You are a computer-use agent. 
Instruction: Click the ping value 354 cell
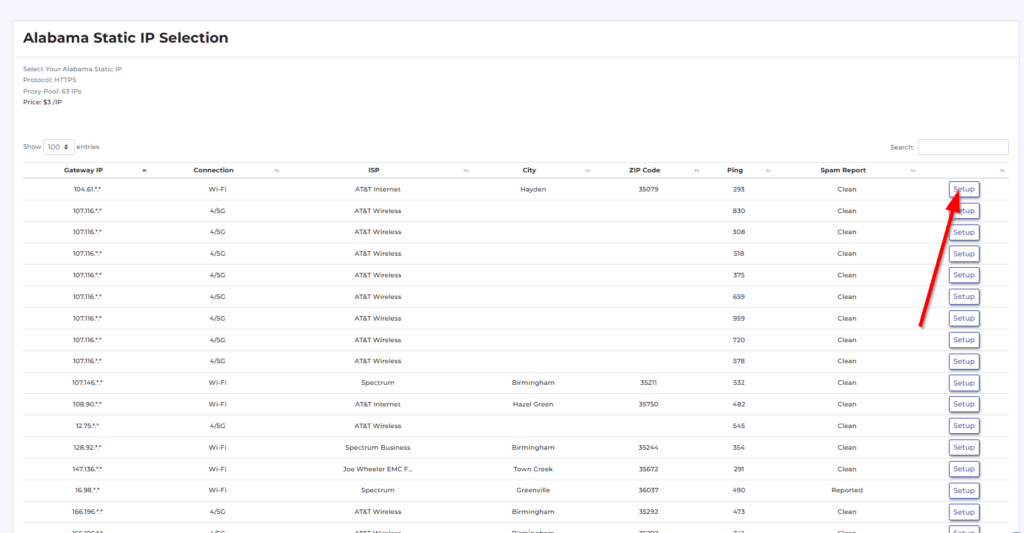pyautogui.click(x=739, y=447)
